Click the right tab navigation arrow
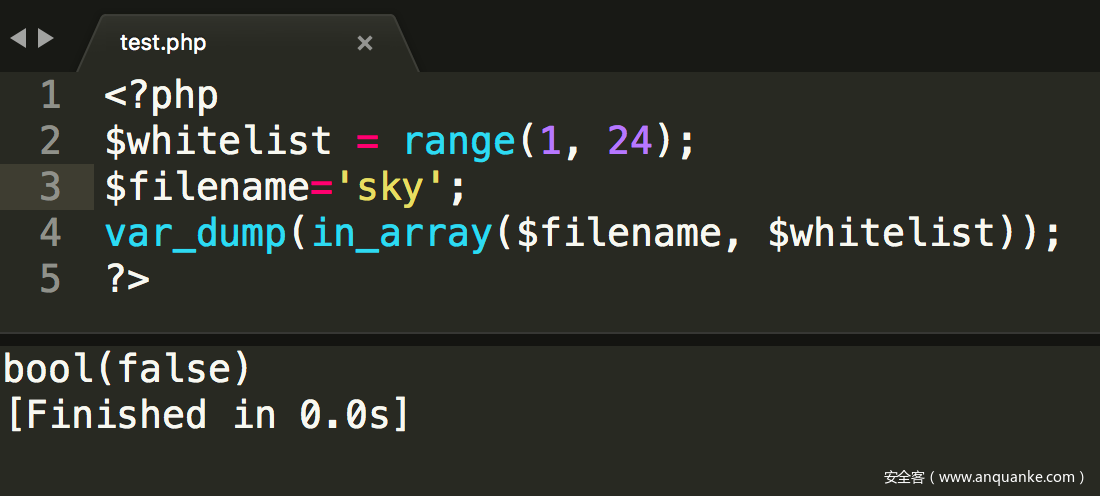The height and width of the screenshot is (496, 1100). pyautogui.click(x=45, y=39)
